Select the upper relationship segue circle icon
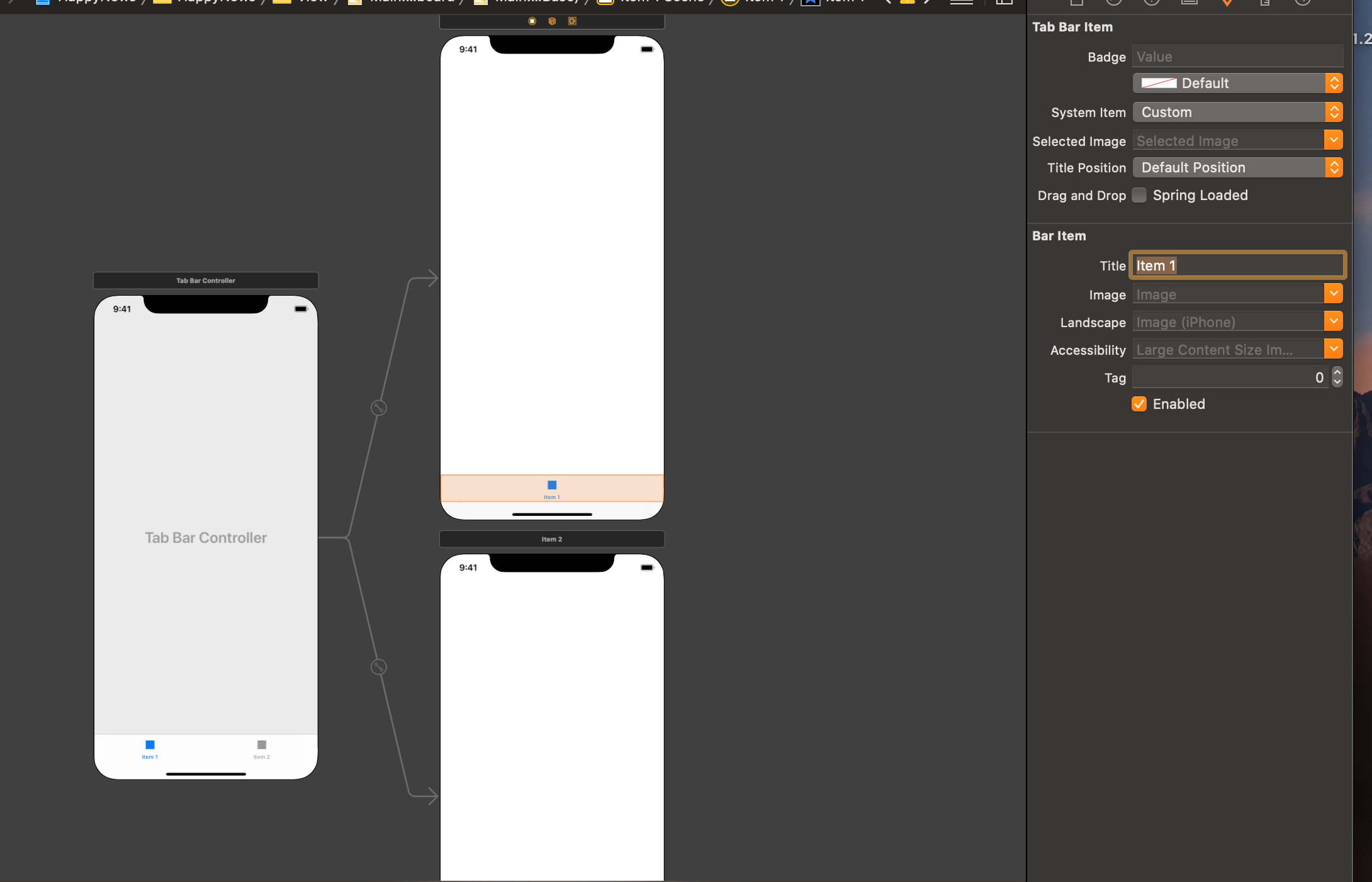This screenshot has height=882, width=1372. [378, 408]
